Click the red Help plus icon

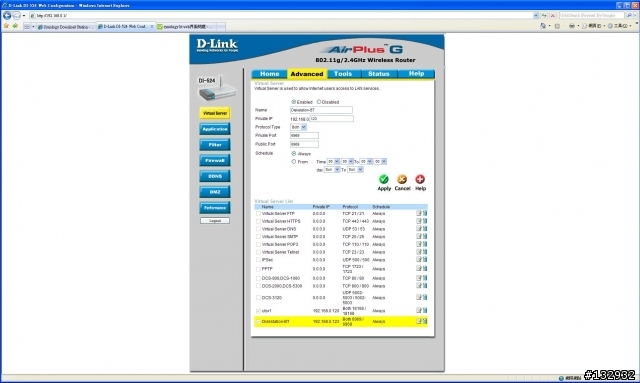(x=420, y=179)
